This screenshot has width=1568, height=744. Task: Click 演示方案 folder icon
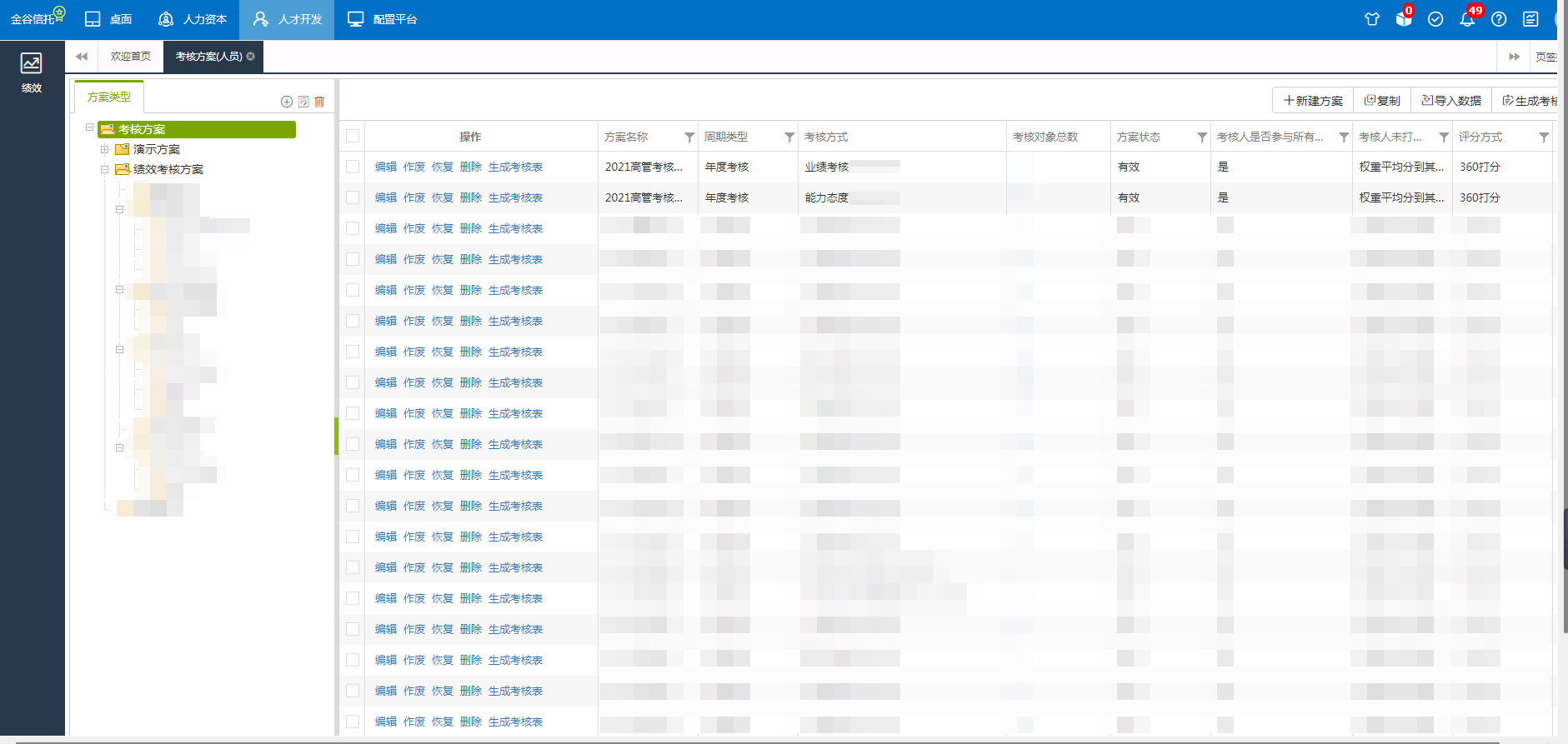(123, 149)
